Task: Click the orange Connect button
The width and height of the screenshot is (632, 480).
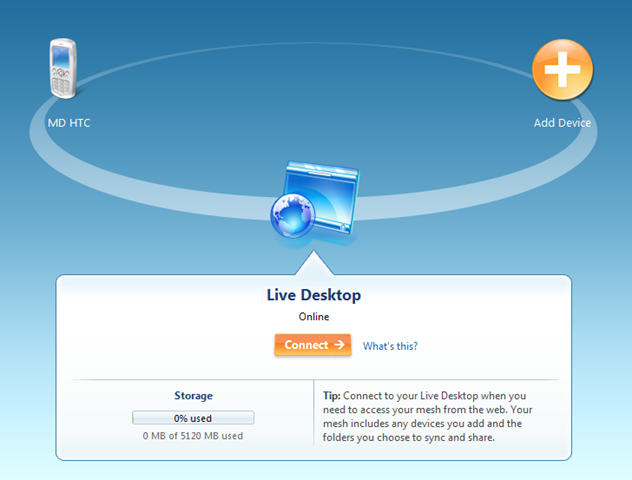Action: (x=313, y=345)
